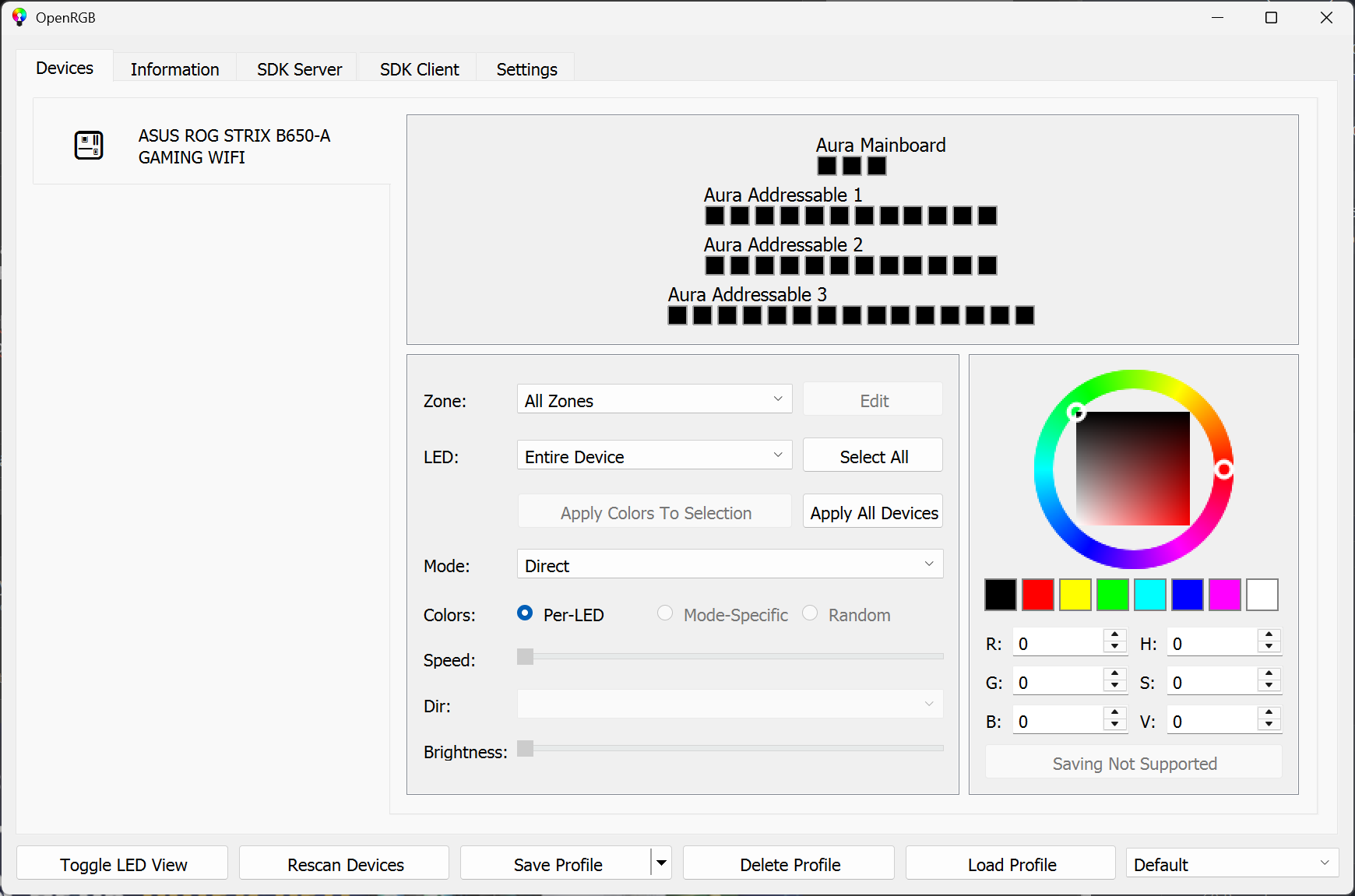Click the first Aura Addressable 3 LED square
The image size is (1355, 896).
tap(677, 315)
